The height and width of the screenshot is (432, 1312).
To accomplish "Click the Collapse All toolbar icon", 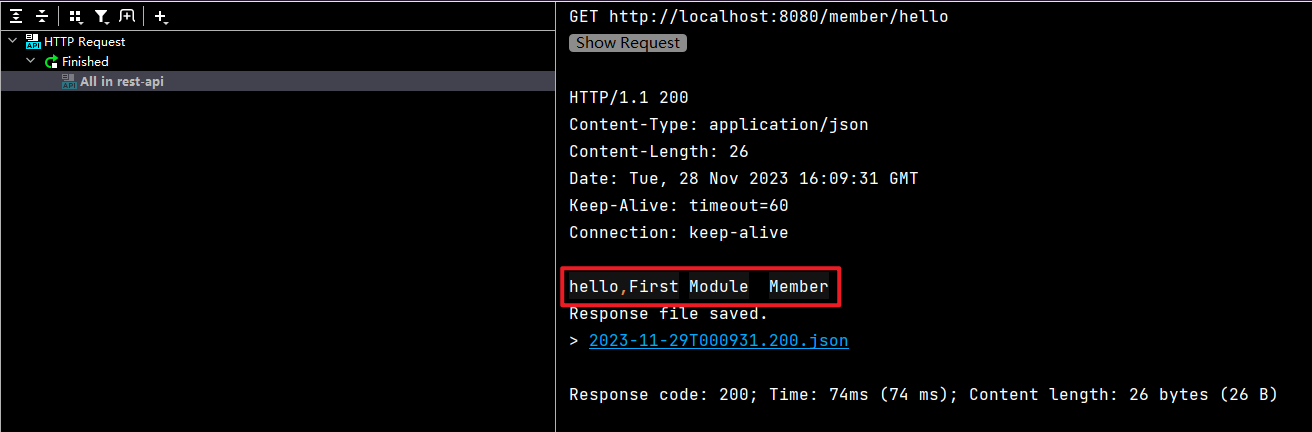I will click(x=42, y=16).
